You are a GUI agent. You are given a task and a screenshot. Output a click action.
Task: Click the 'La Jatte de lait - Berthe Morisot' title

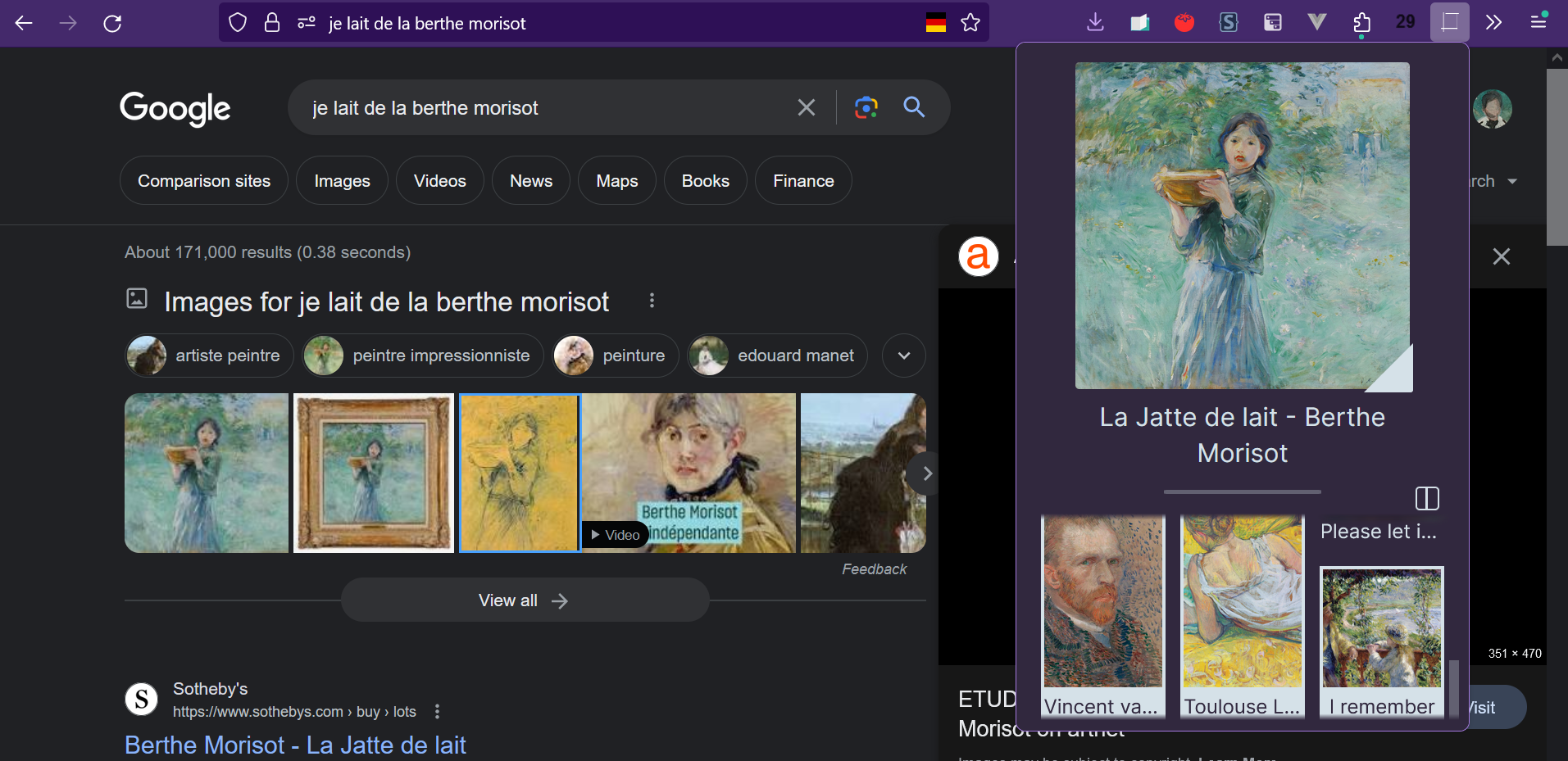coord(1243,435)
